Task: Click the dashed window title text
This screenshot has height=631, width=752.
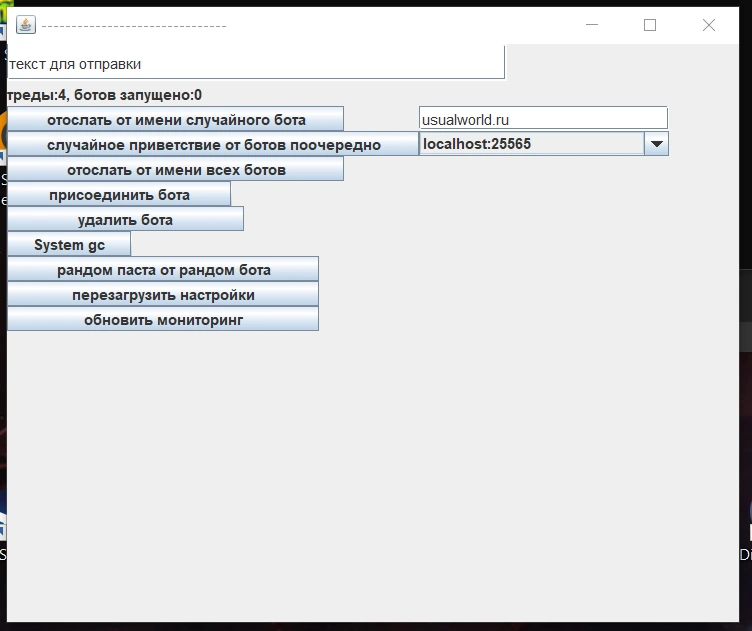Action: point(134,25)
